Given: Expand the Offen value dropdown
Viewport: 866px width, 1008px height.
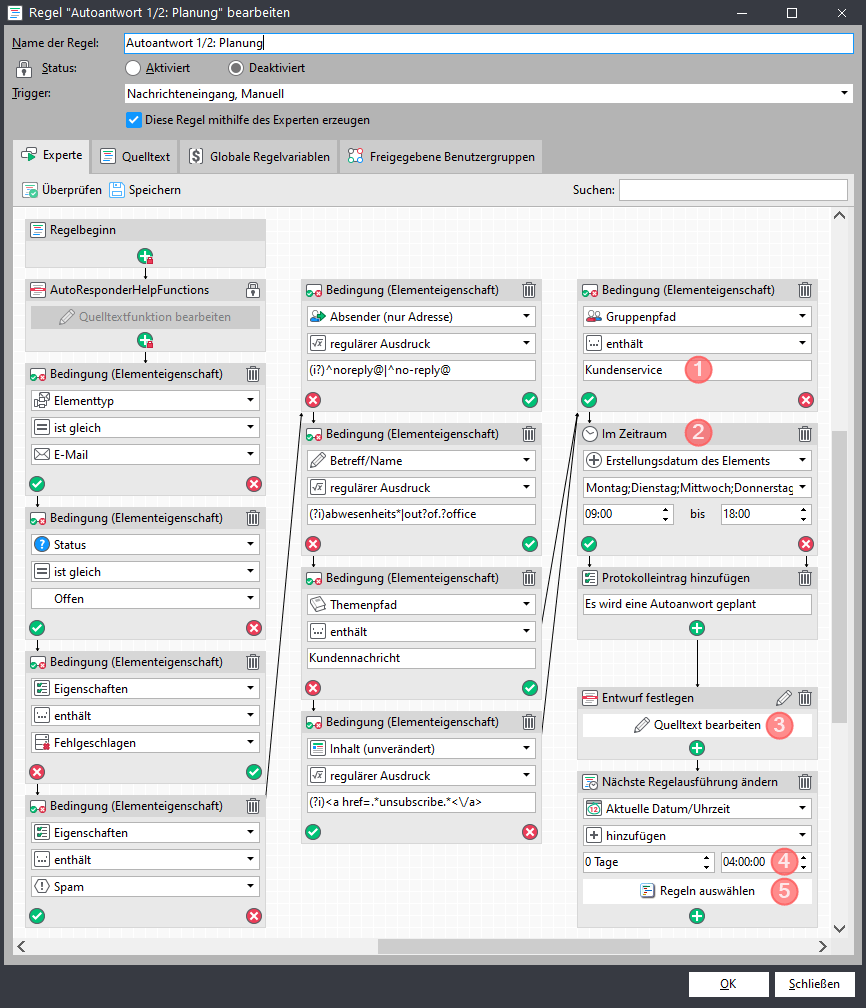Looking at the screenshot, I should tap(145, 598).
